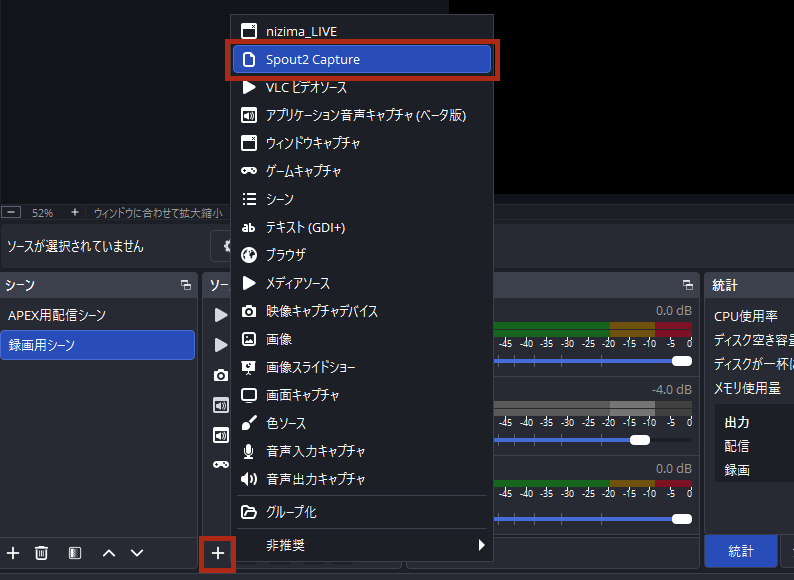Image resolution: width=794 pixels, height=580 pixels.
Task: Add a テキスト (GDI+) source
Action: coord(362,227)
